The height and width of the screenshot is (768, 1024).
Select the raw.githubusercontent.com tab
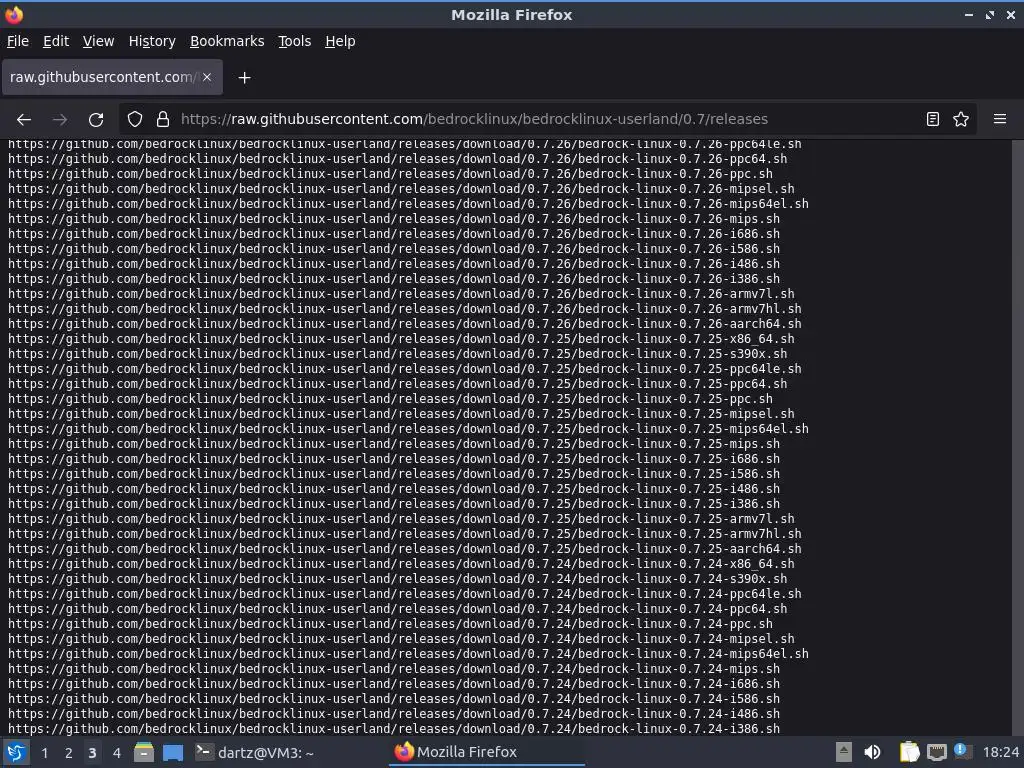pos(112,77)
